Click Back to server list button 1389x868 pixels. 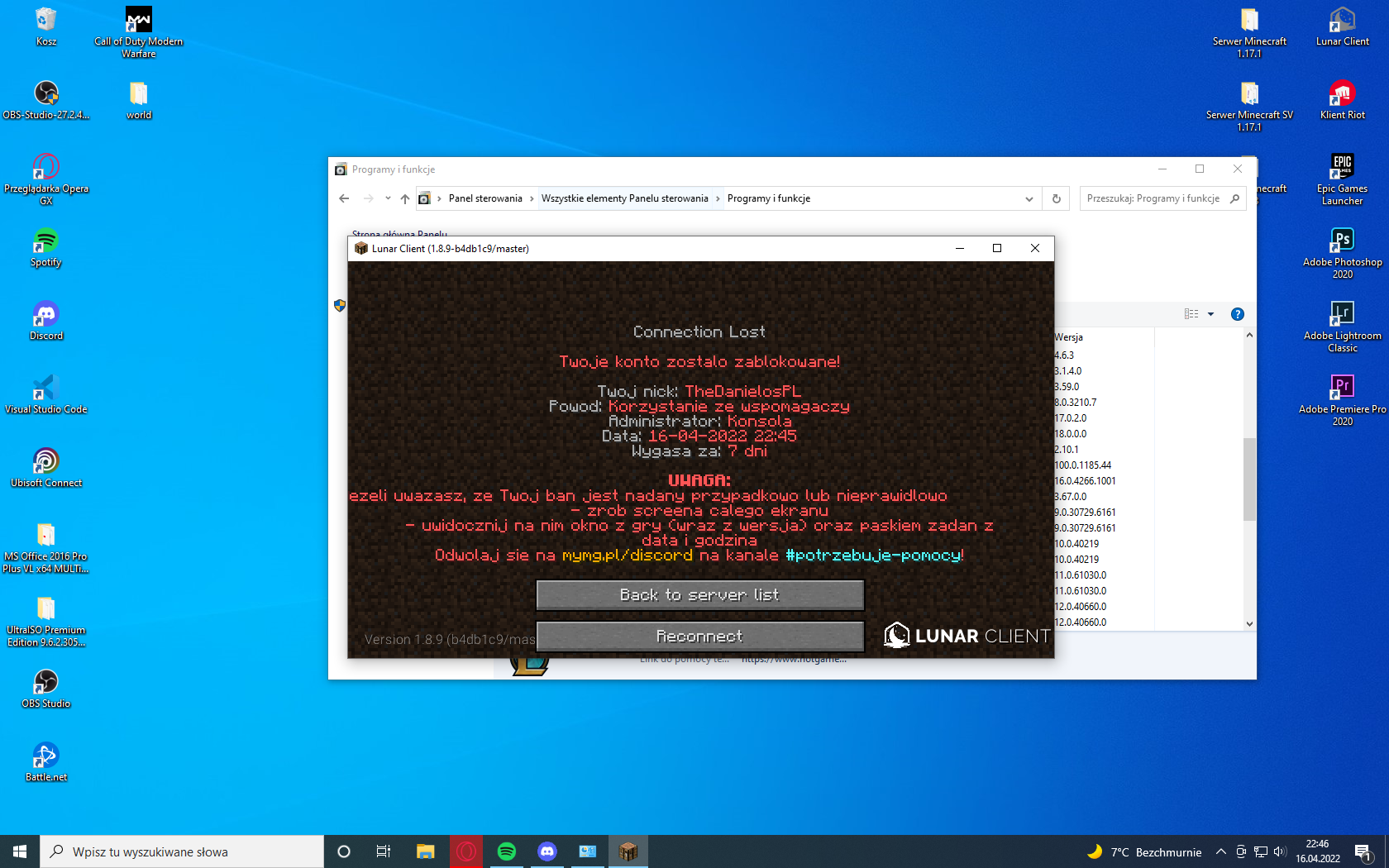[699, 595]
